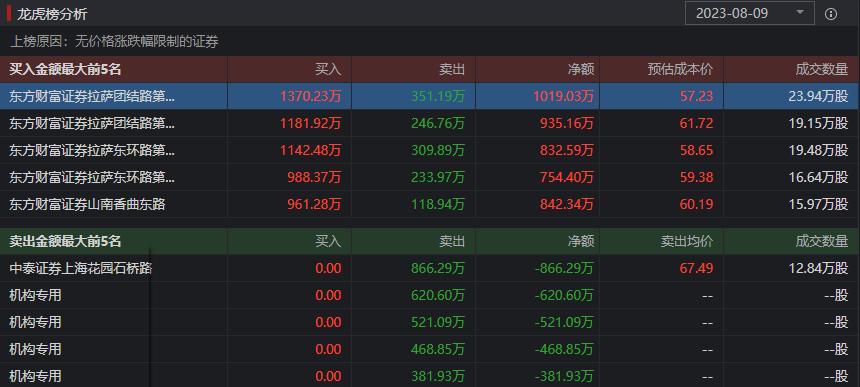Open the info icon beside the date

[831, 14]
